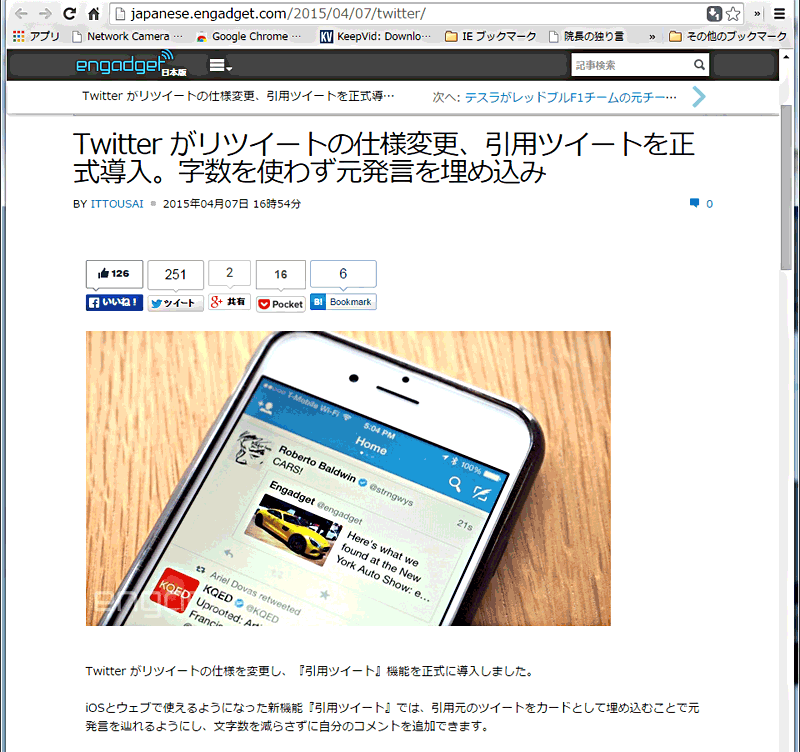Show hidden extensions chevron in the toolbar
The height and width of the screenshot is (752, 800).
757,14
